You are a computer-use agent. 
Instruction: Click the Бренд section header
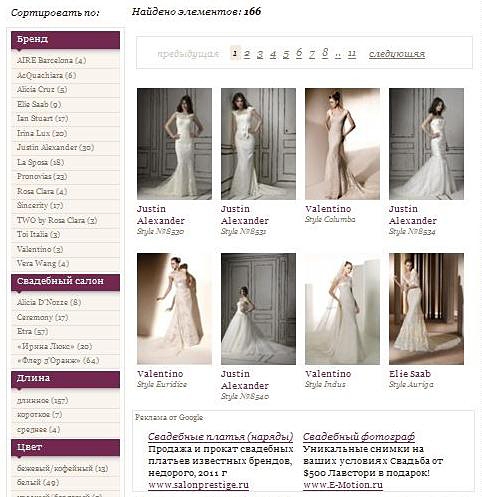point(65,40)
